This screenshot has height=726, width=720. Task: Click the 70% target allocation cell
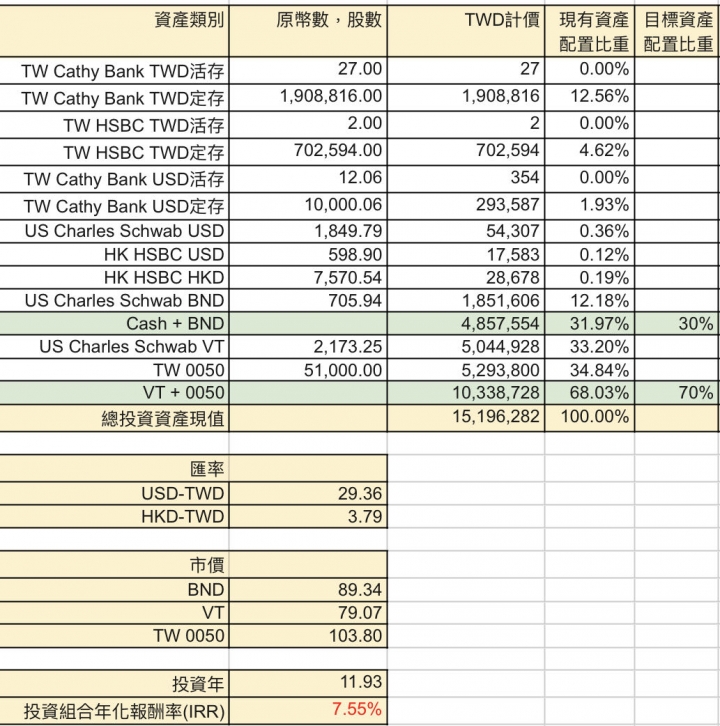click(x=677, y=393)
